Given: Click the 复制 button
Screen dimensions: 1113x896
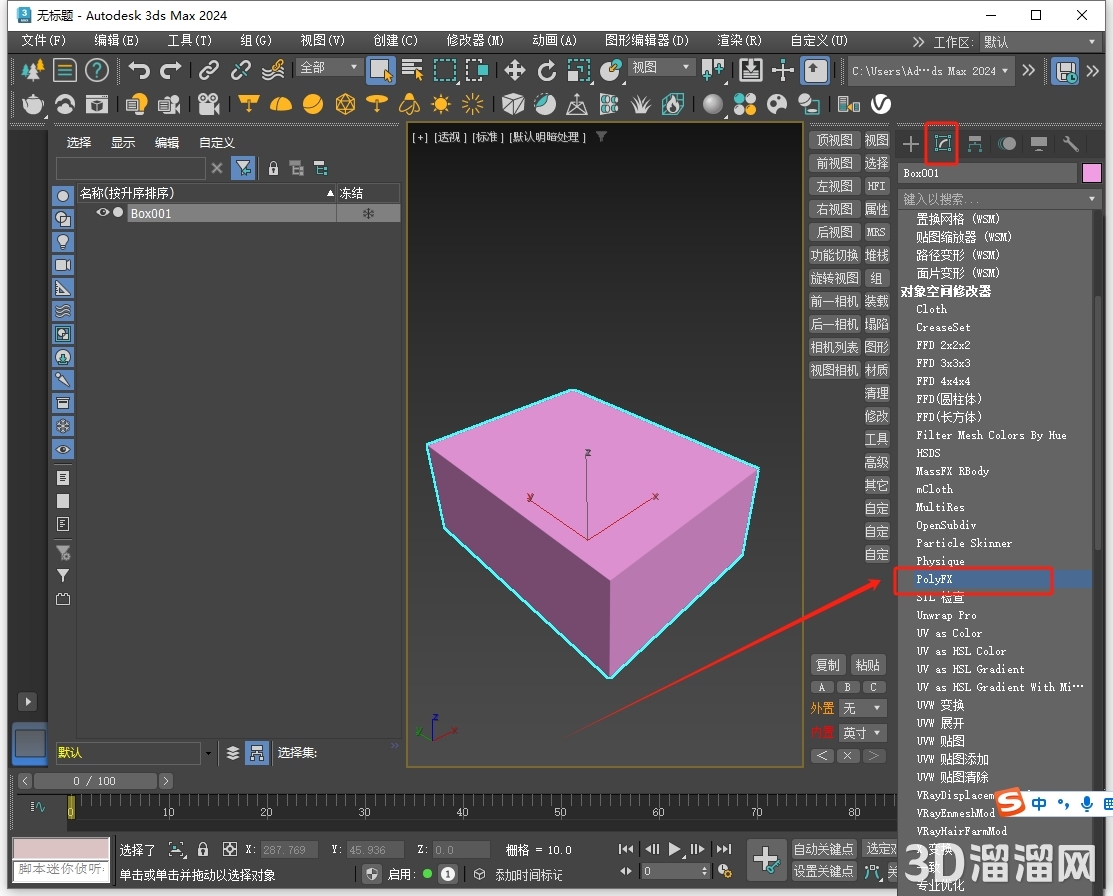Looking at the screenshot, I should click(x=827, y=664).
